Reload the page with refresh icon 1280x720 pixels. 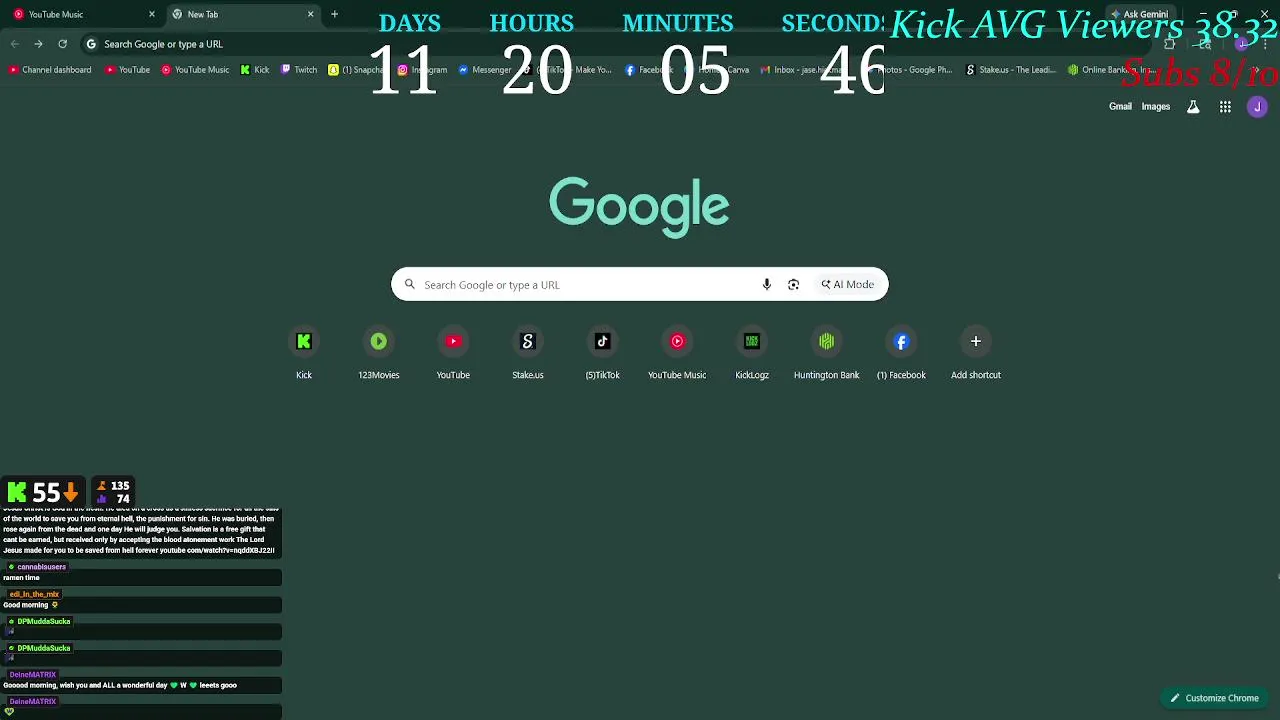coord(62,44)
